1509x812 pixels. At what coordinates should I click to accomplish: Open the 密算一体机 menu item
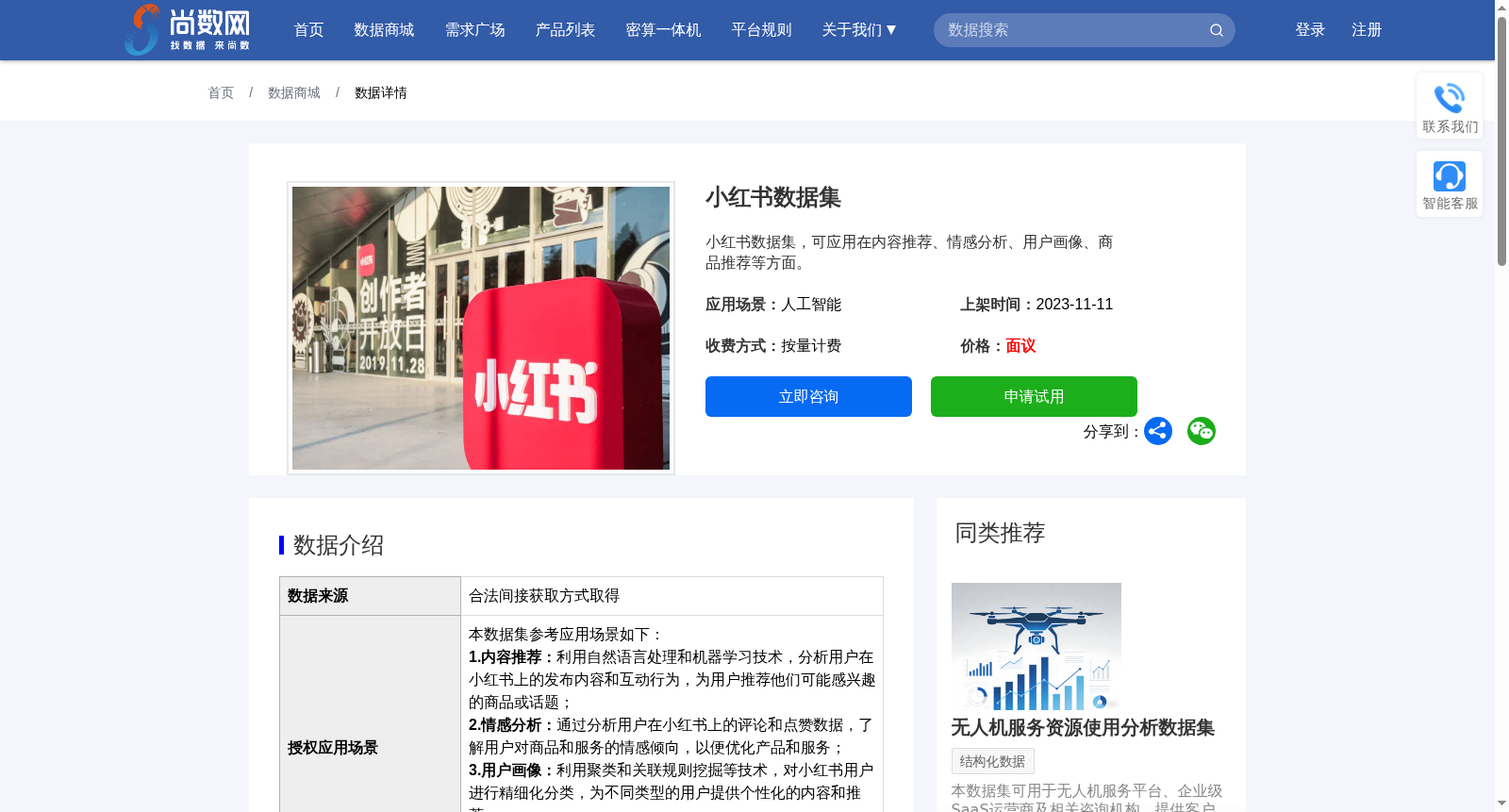click(x=664, y=30)
